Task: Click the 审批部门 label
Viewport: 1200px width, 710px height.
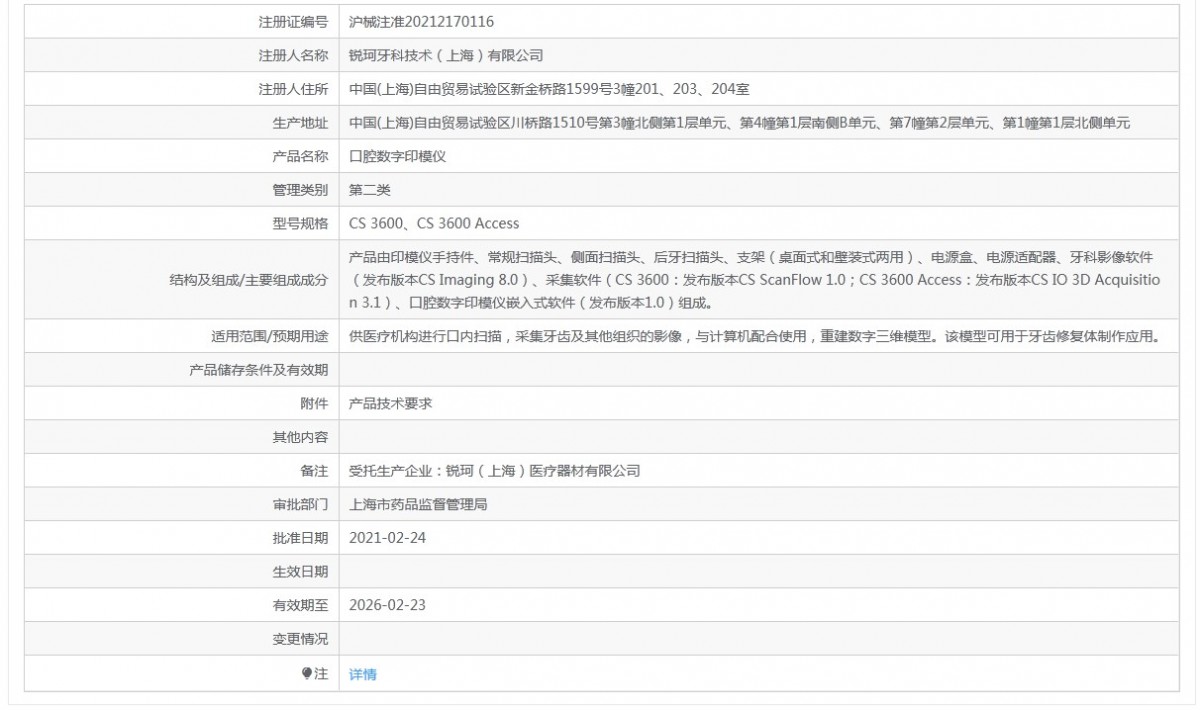Action: [x=300, y=505]
